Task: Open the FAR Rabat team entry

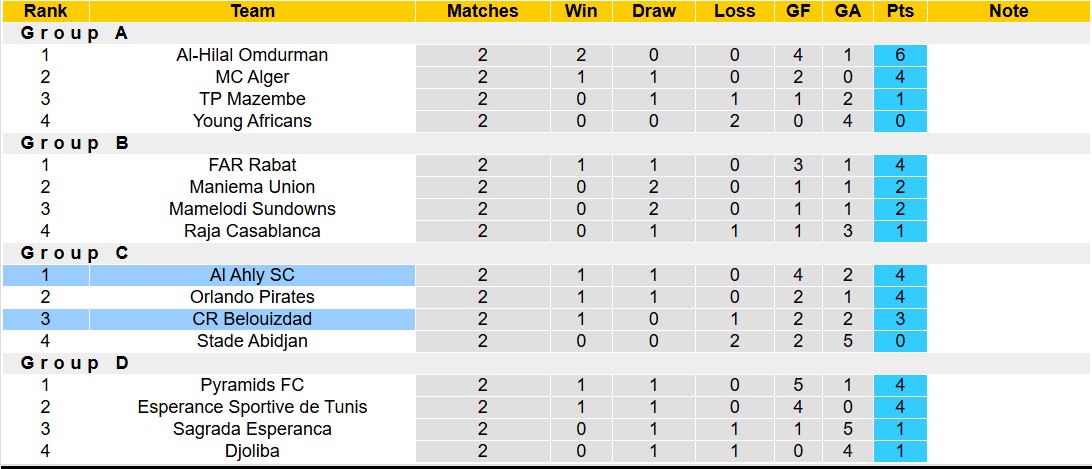Action: (252, 165)
